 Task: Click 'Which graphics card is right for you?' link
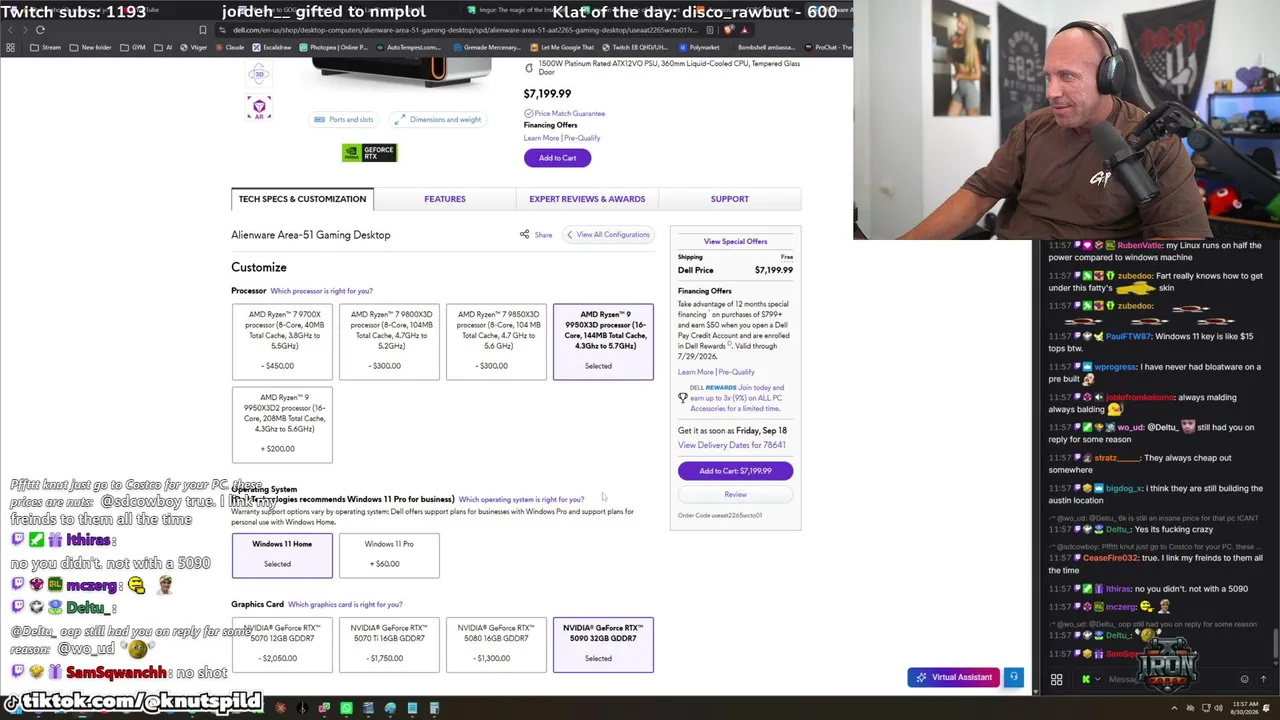345,605
